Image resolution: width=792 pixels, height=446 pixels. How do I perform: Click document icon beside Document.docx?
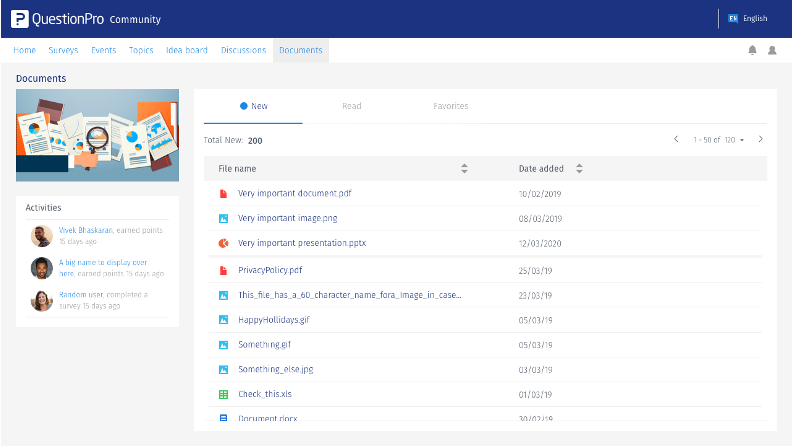[x=223, y=418]
